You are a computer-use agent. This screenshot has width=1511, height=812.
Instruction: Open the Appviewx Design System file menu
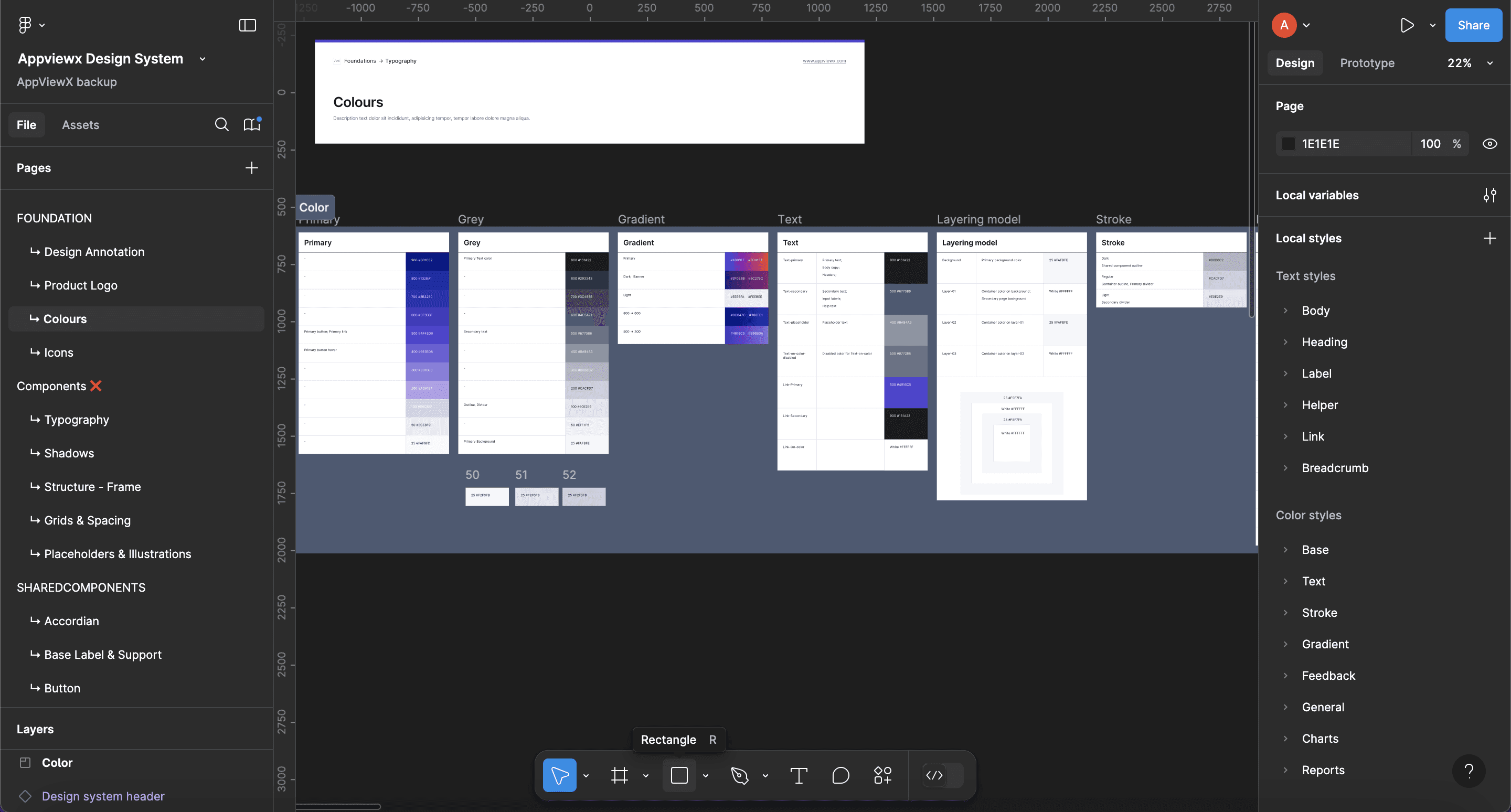[202, 59]
